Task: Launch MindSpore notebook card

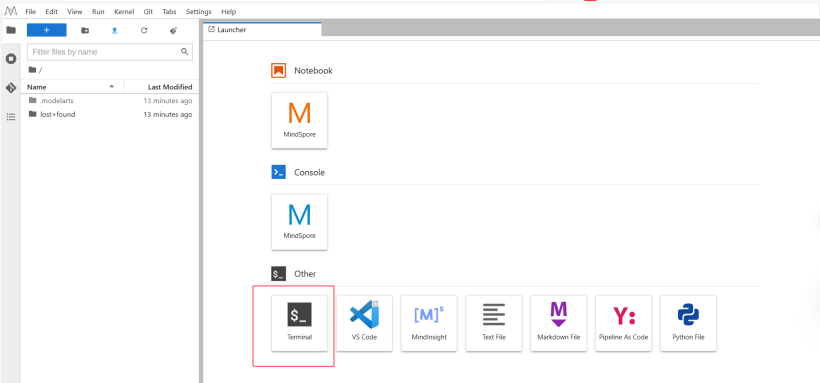Action: click(300, 120)
